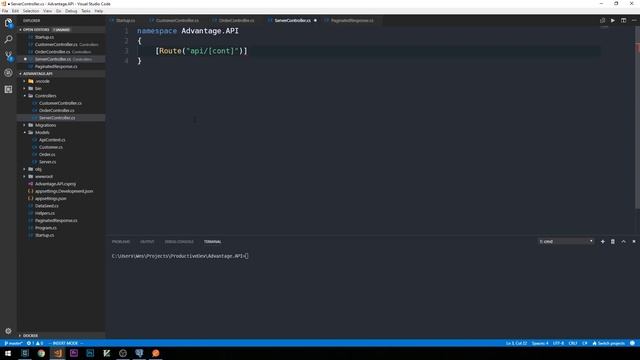
Task: Open the Debug menu
Action: [x=71, y=11]
